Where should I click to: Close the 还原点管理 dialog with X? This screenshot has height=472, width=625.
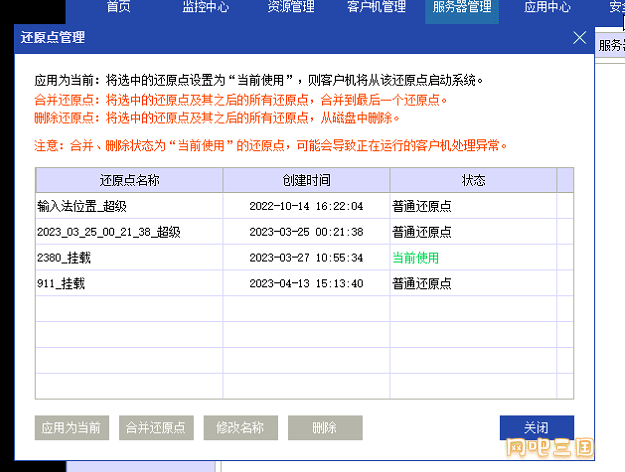[579, 38]
